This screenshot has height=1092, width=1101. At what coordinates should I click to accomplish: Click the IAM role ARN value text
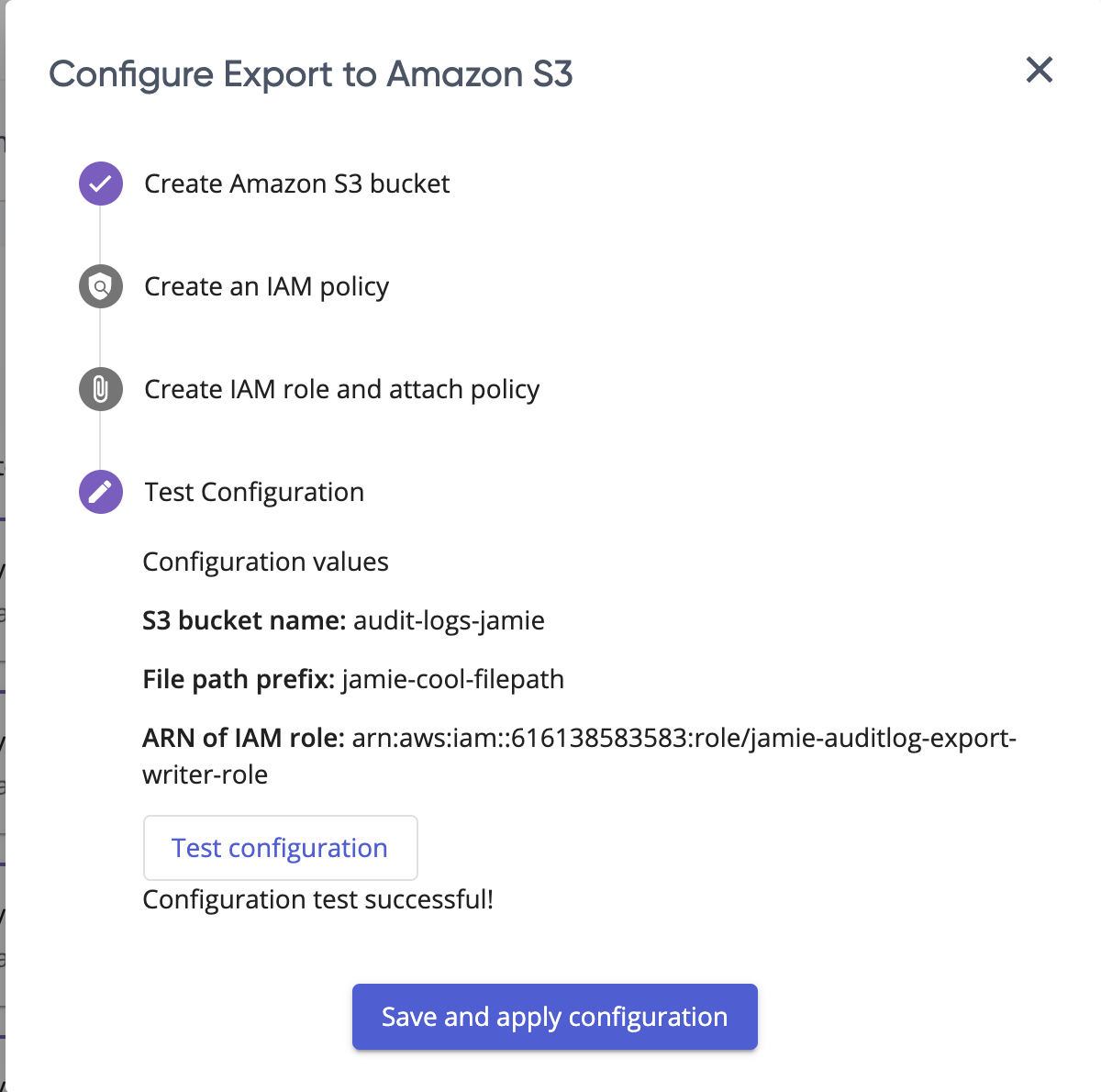[580, 756]
